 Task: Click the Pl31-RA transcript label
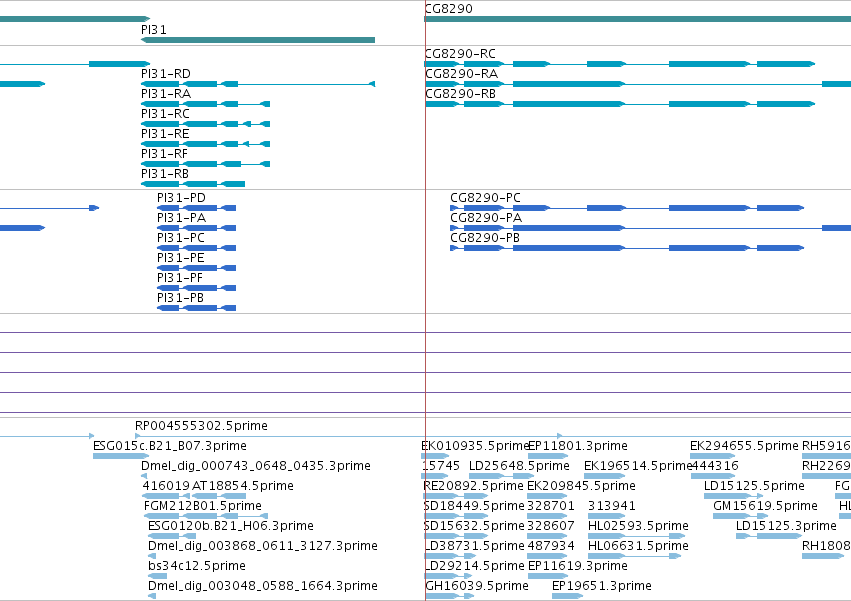click(x=166, y=94)
